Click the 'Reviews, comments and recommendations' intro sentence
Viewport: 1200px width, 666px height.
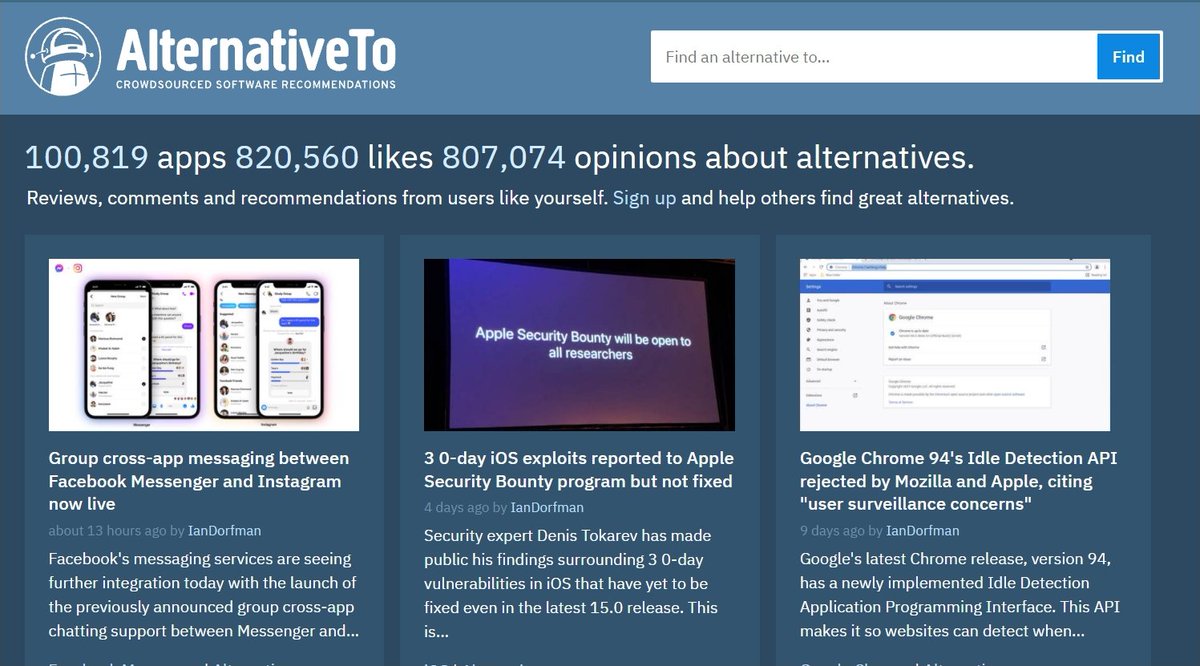click(520, 198)
